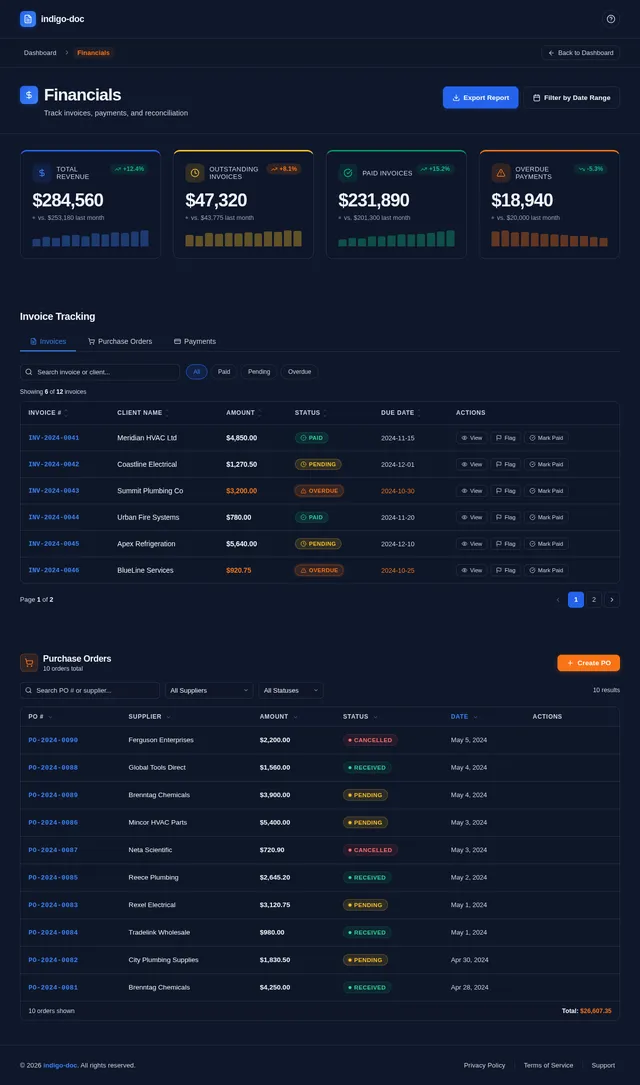
Task: Switch to the Purchase Orders tab
Action: tap(120, 341)
